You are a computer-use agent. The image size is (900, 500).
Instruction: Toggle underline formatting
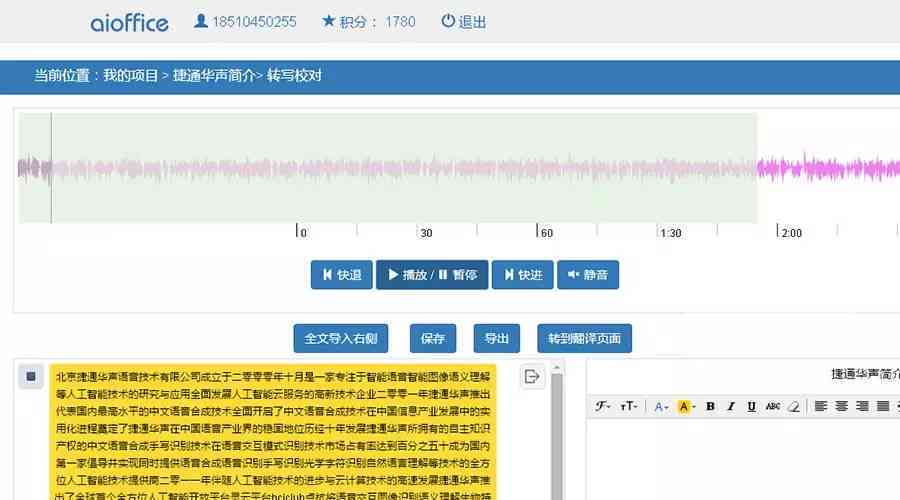[751, 406]
